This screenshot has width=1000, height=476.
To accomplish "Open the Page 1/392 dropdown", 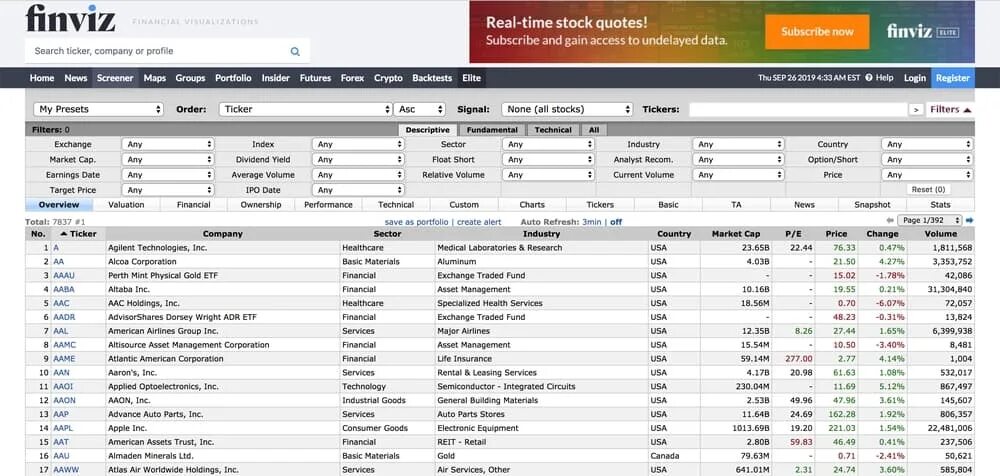I will (x=929, y=221).
